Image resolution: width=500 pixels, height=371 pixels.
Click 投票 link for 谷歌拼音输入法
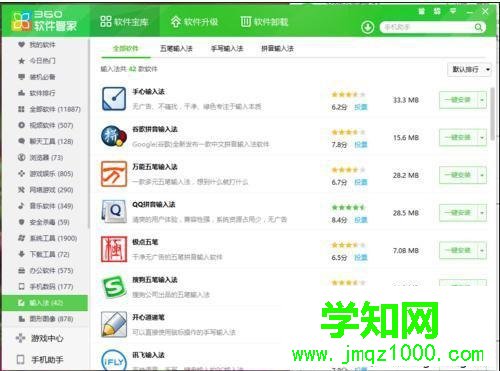pyautogui.click(x=361, y=145)
